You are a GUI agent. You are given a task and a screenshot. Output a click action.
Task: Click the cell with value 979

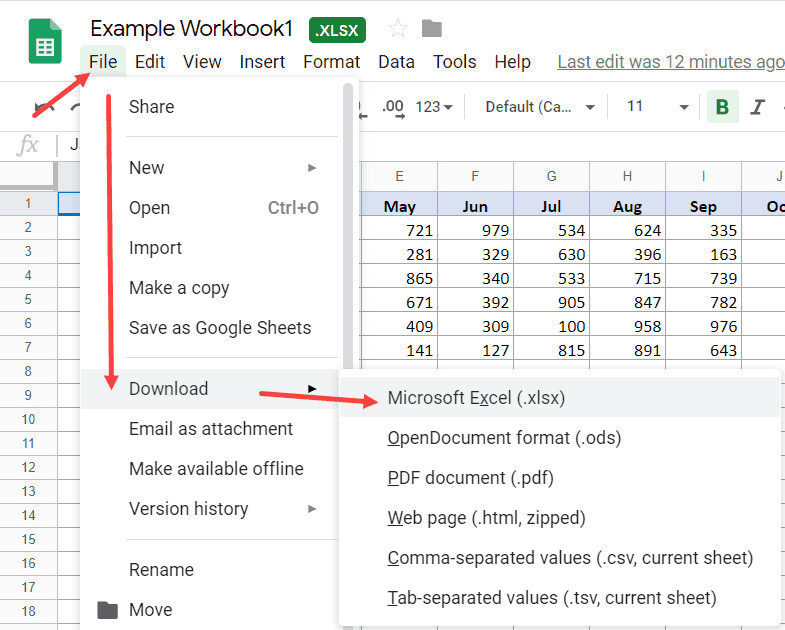point(475,230)
